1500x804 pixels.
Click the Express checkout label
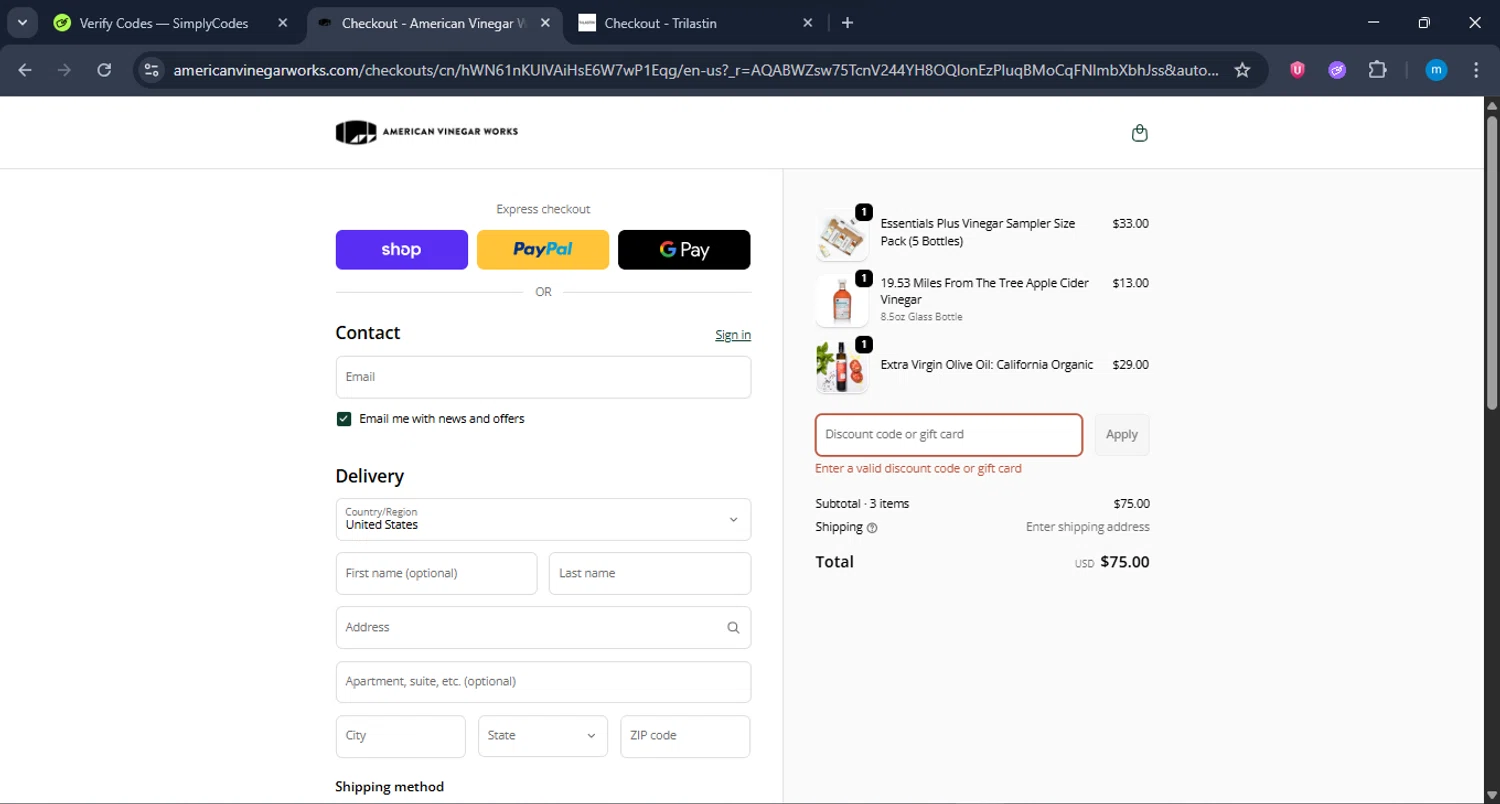click(543, 209)
